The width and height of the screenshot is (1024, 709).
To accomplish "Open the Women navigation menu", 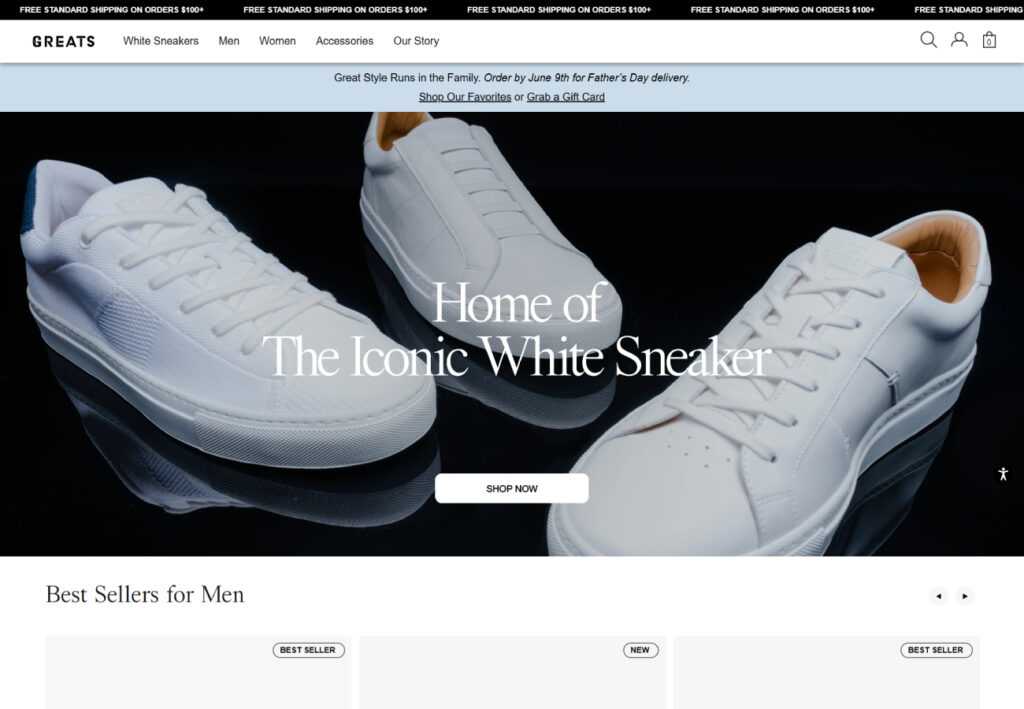I will [278, 40].
